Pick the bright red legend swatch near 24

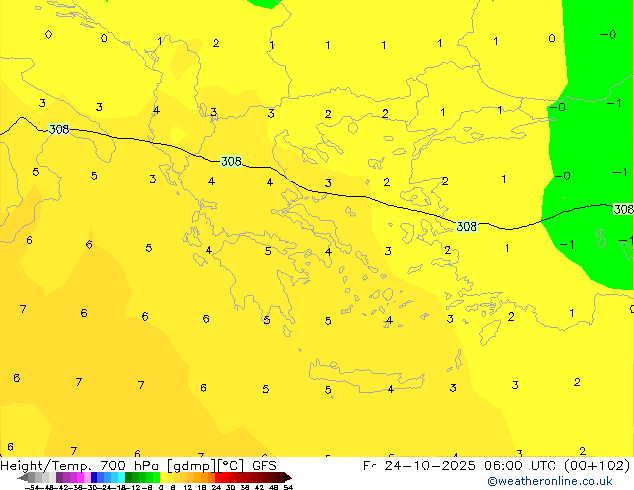pyautogui.click(x=218, y=477)
